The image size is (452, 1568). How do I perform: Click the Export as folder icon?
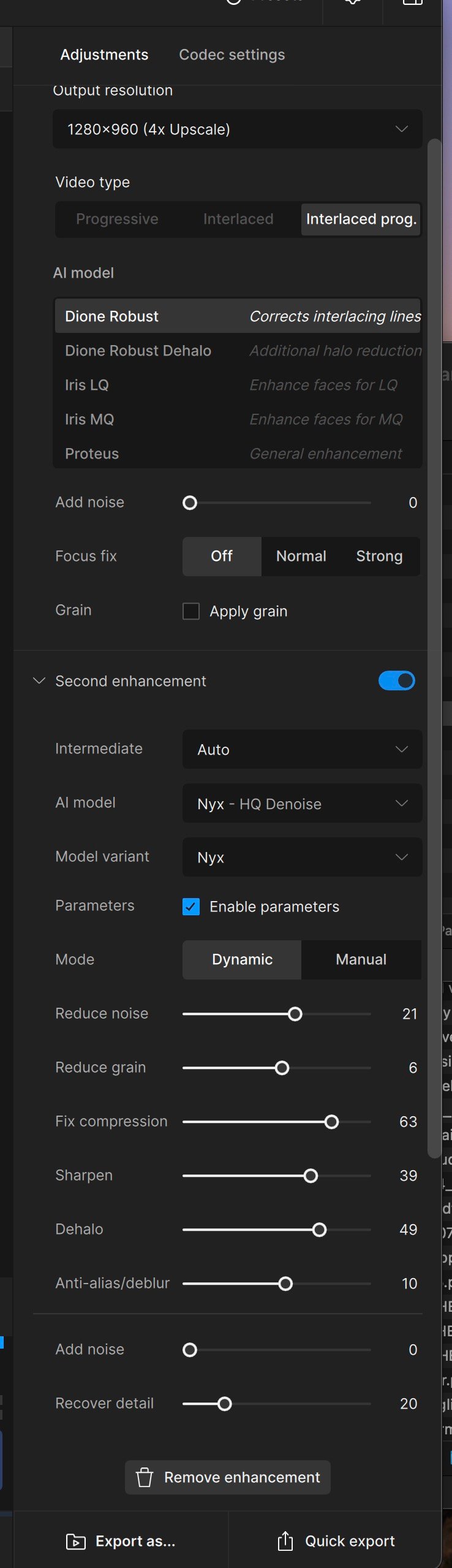tap(76, 1542)
